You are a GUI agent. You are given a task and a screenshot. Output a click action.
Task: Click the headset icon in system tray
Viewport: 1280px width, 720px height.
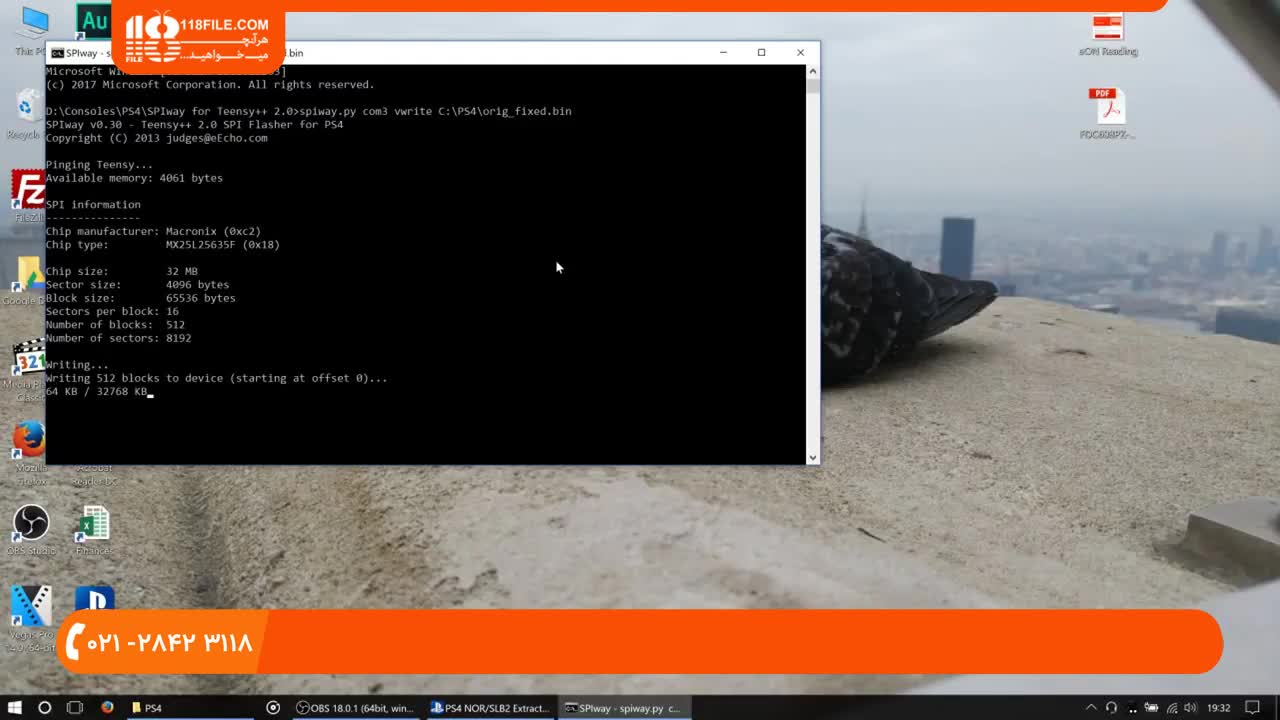pos(1111,708)
